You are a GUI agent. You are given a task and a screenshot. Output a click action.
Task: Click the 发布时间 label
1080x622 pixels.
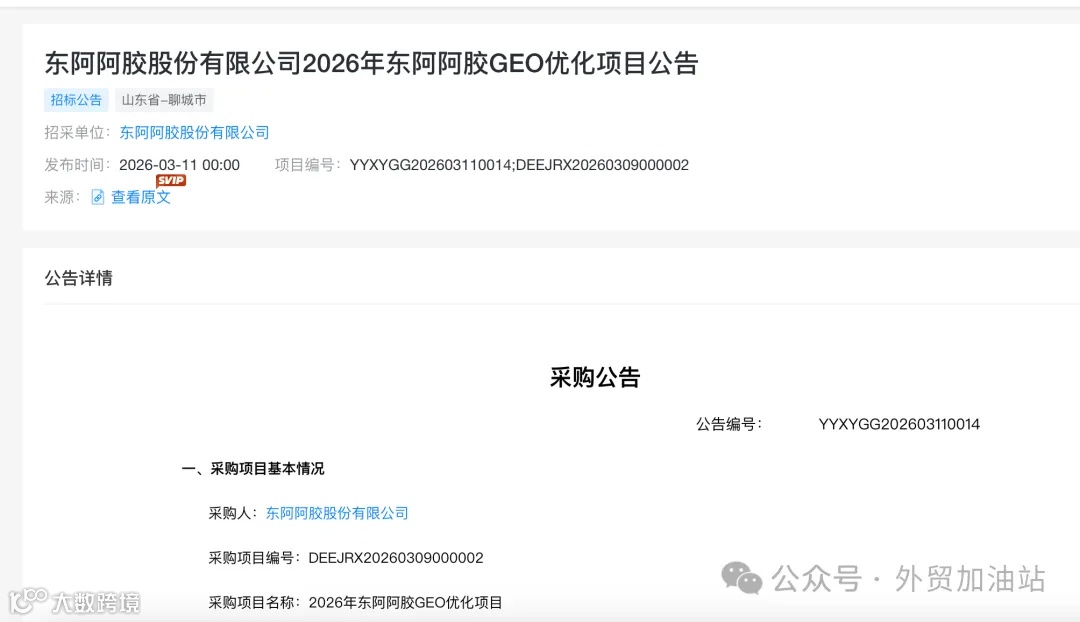tap(77, 165)
